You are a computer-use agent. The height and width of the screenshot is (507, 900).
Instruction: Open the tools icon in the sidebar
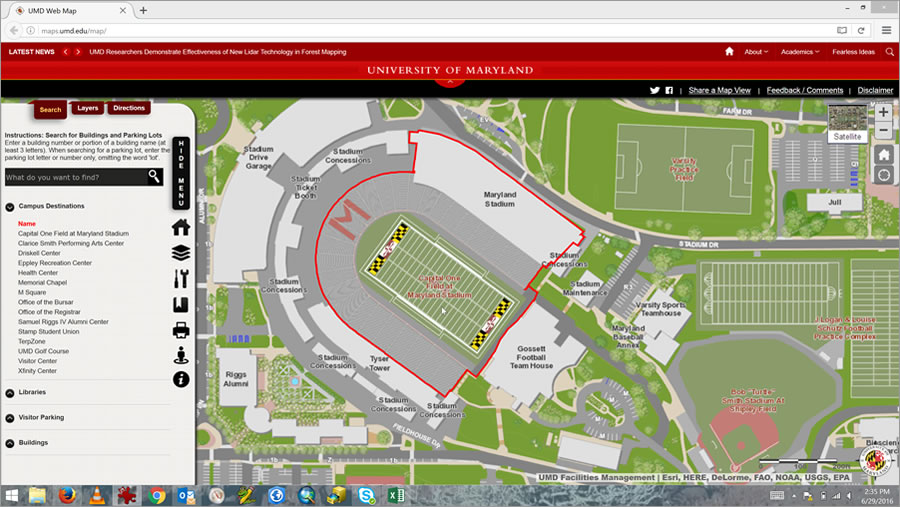point(181,278)
